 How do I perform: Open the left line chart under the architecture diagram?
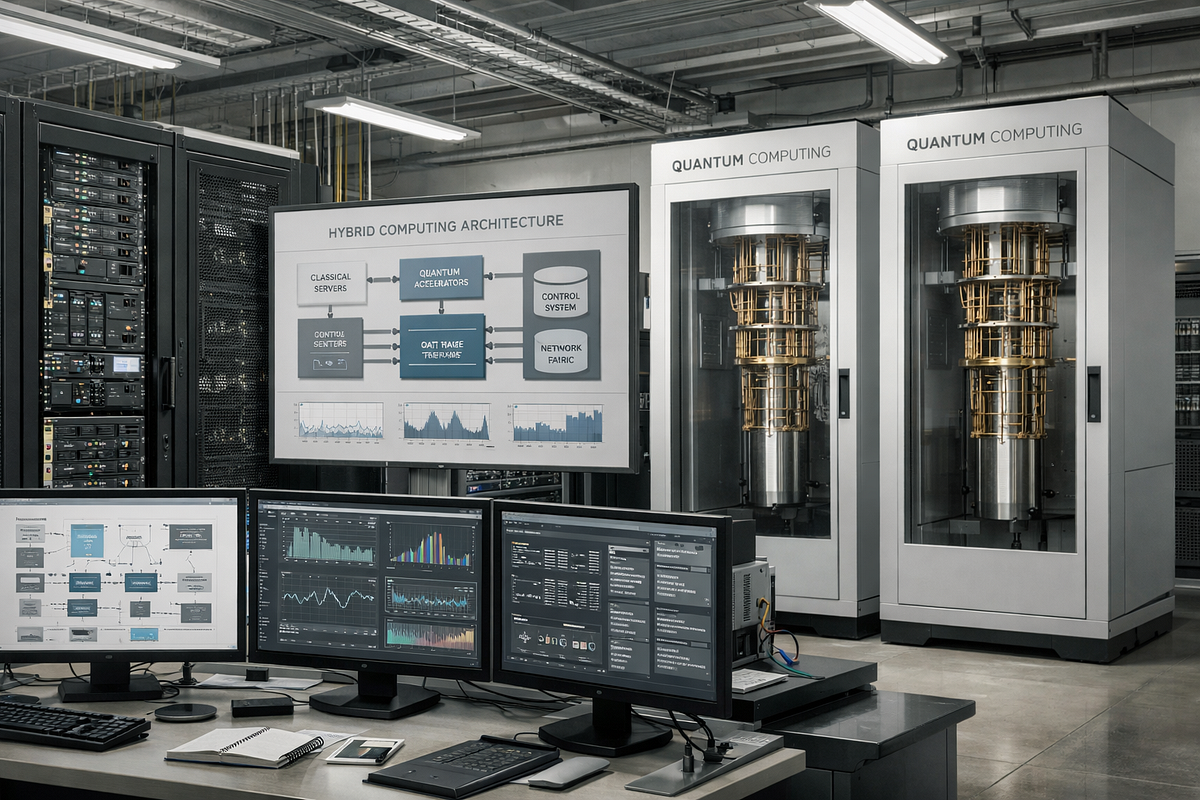(x=340, y=421)
